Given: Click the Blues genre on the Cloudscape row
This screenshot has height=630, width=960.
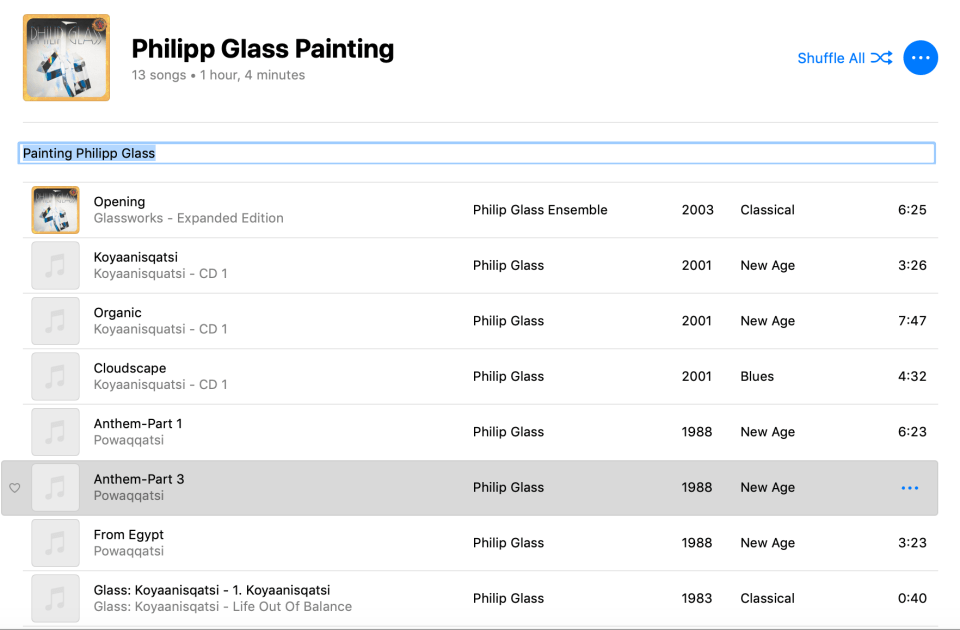Looking at the screenshot, I should pos(757,376).
